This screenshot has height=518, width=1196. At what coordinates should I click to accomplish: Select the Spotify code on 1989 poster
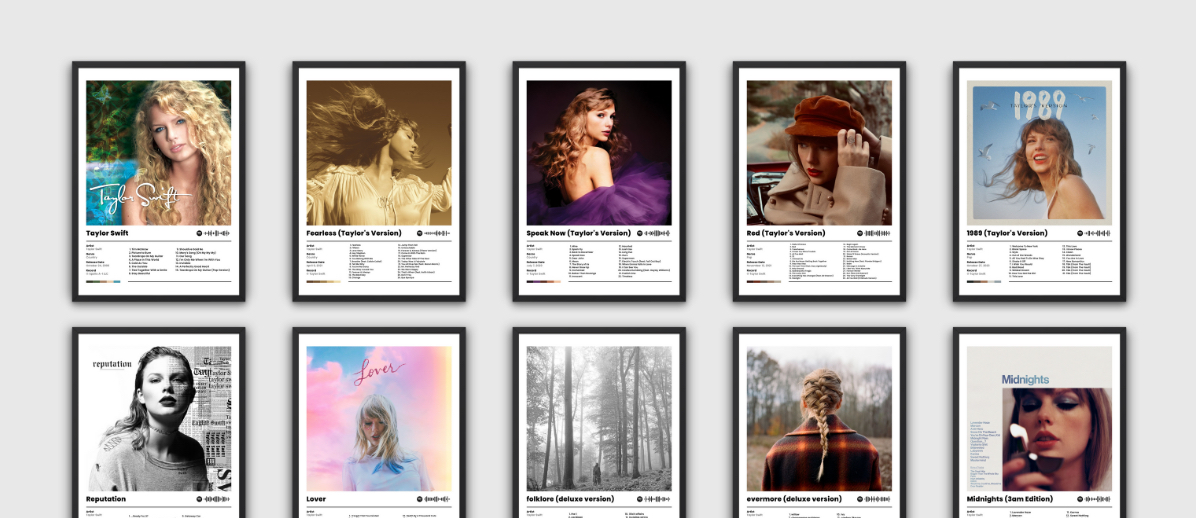click(x=1091, y=233)
